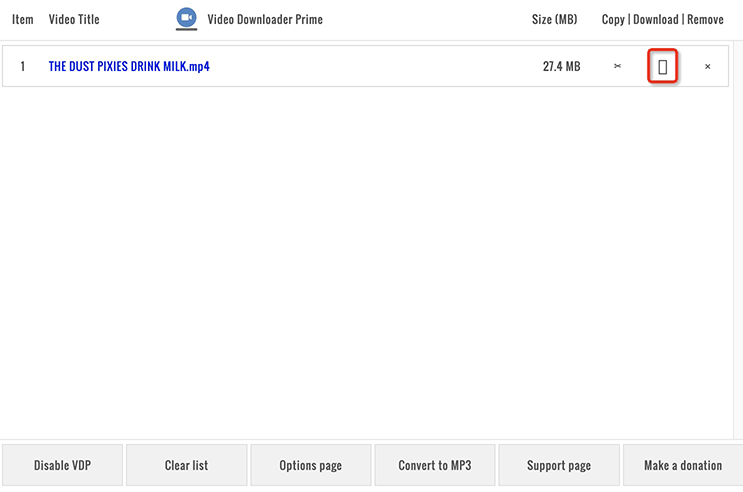743x492 pixels.
Task: Click the Copy label in the header
Action: 613,19
